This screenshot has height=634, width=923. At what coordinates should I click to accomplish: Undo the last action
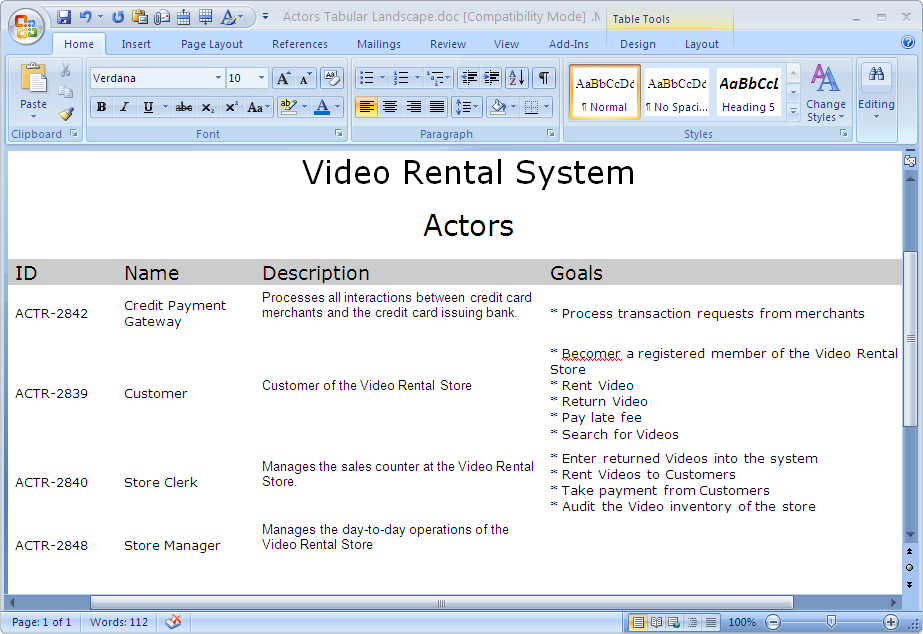[x=86, y=17]
